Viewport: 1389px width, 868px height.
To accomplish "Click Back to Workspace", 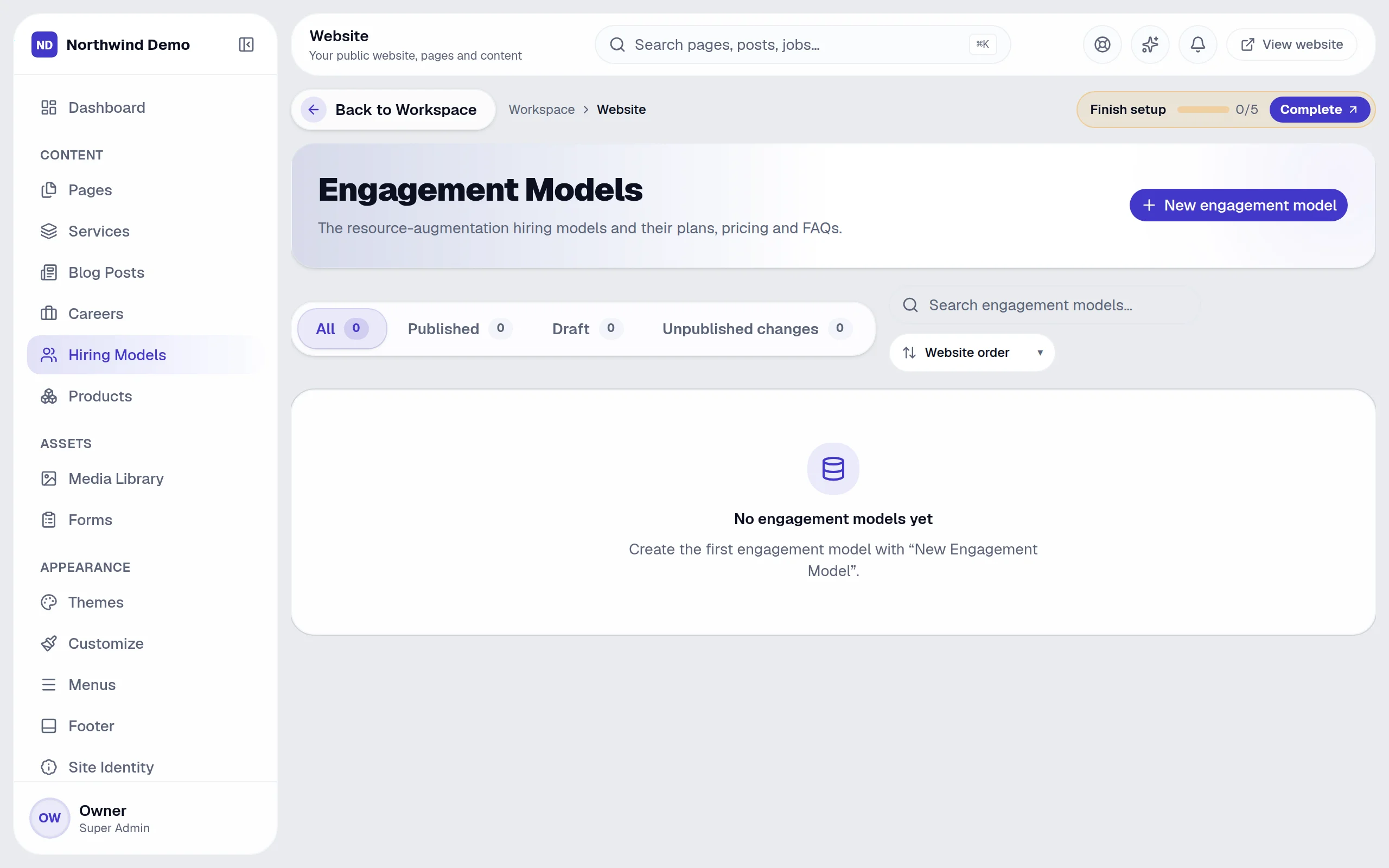I will click(393, 110).
